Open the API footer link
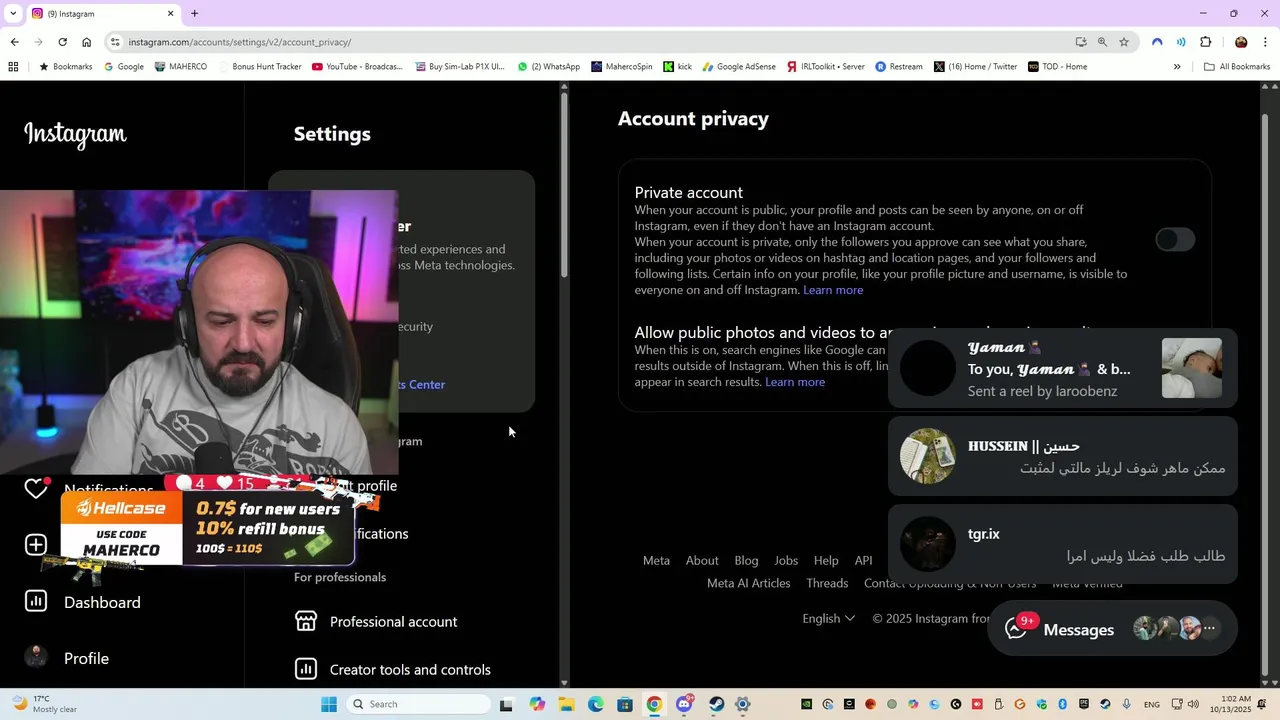Viewport: 1280px width, 720px height. coord(863,560)
